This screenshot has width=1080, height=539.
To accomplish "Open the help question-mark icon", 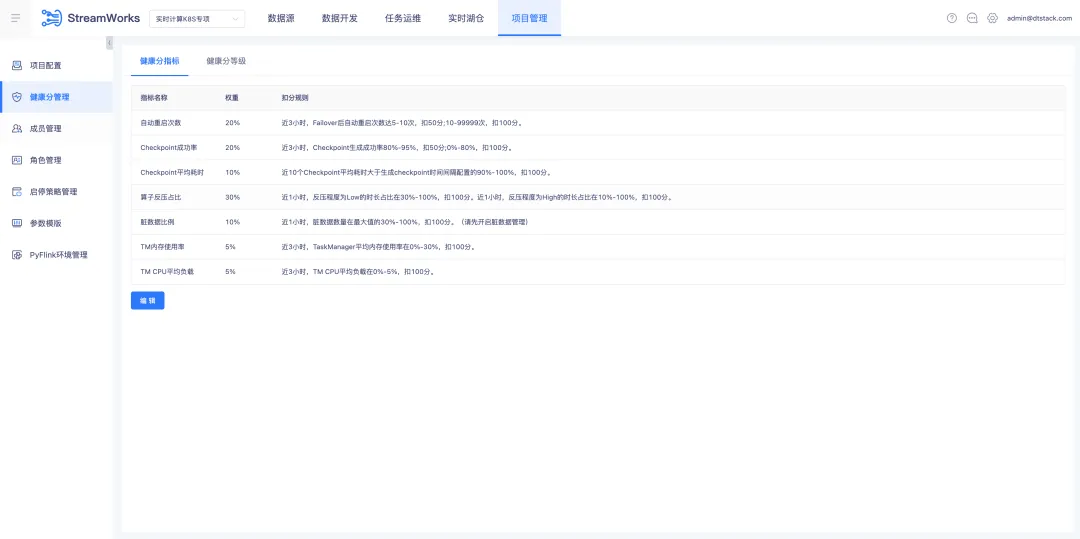I will click(952, 19).
